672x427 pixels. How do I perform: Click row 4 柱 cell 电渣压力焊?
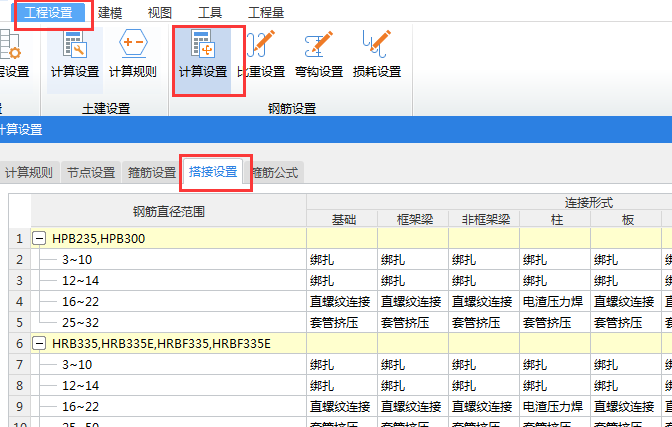coord(555,301)
